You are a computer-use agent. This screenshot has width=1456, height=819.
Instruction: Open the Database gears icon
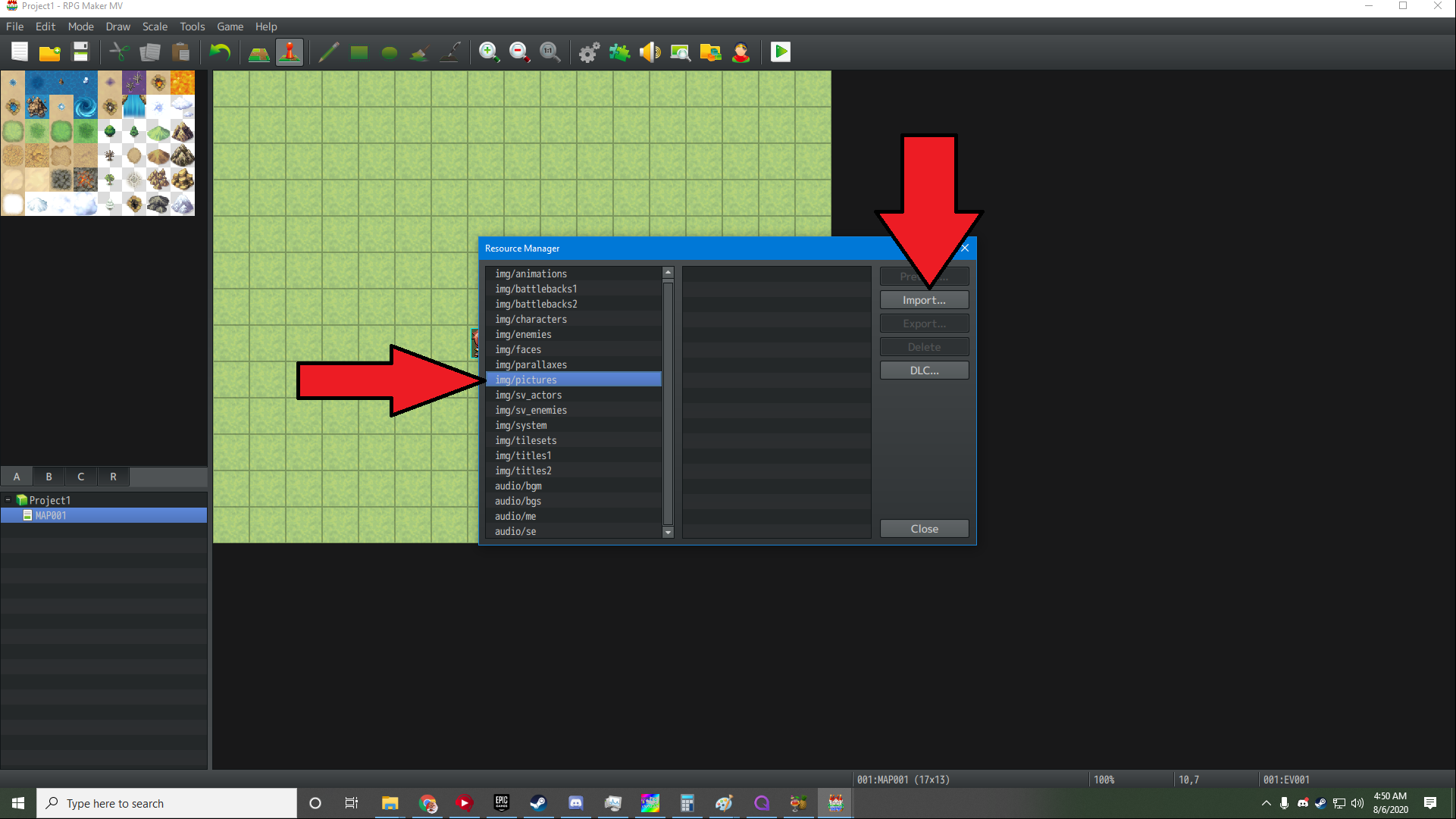click(x=589, y=52)
